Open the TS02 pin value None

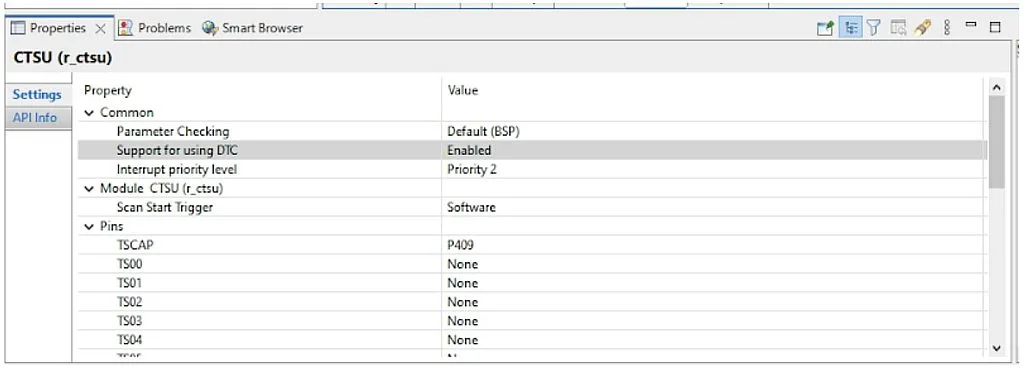[x=462, y=302]
